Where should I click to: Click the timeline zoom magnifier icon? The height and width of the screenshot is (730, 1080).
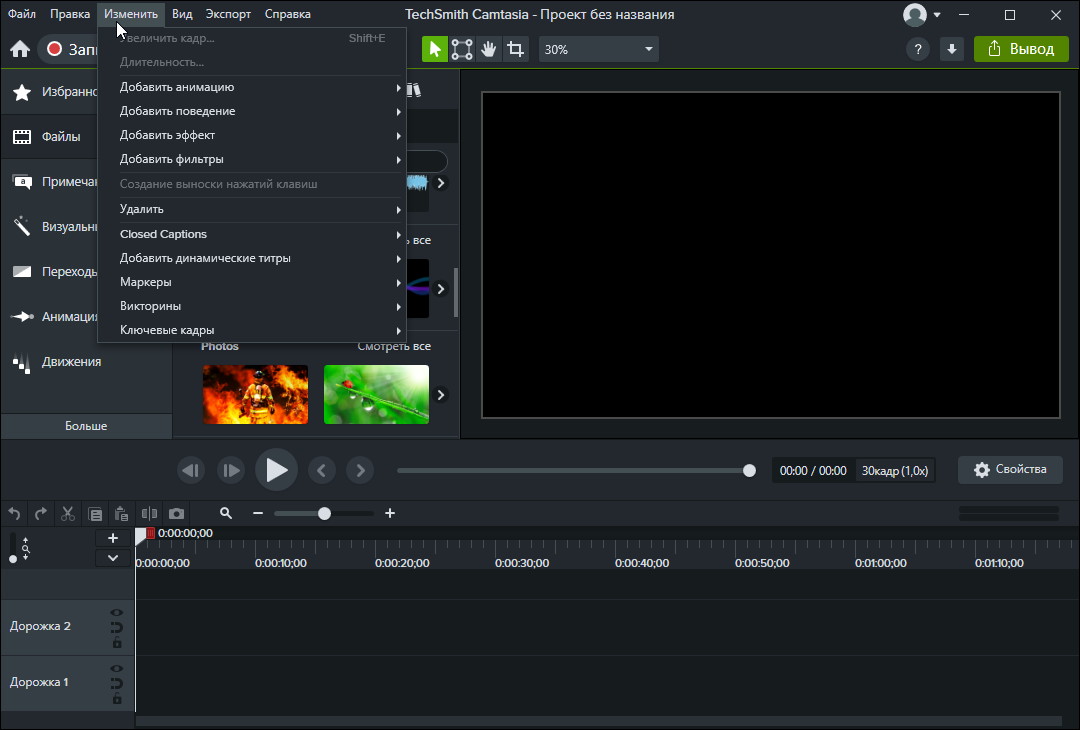[225, 513]
